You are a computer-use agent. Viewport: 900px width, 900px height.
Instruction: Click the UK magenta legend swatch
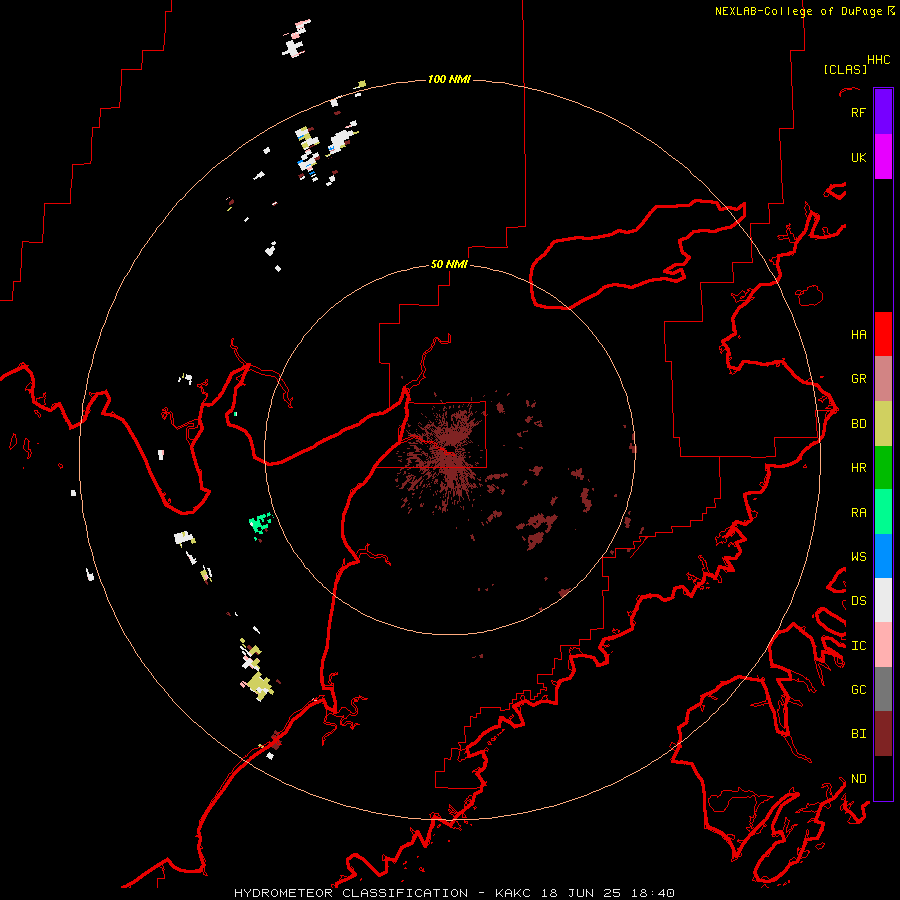(x=883, y=157)
